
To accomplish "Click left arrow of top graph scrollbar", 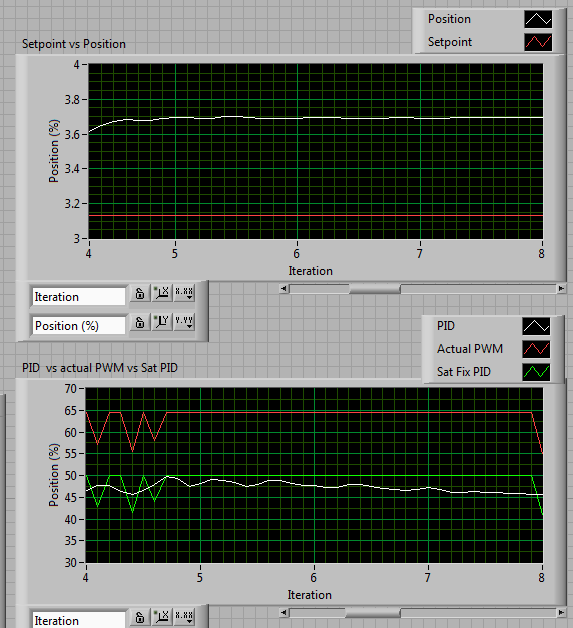I will [x=284, y=288].
